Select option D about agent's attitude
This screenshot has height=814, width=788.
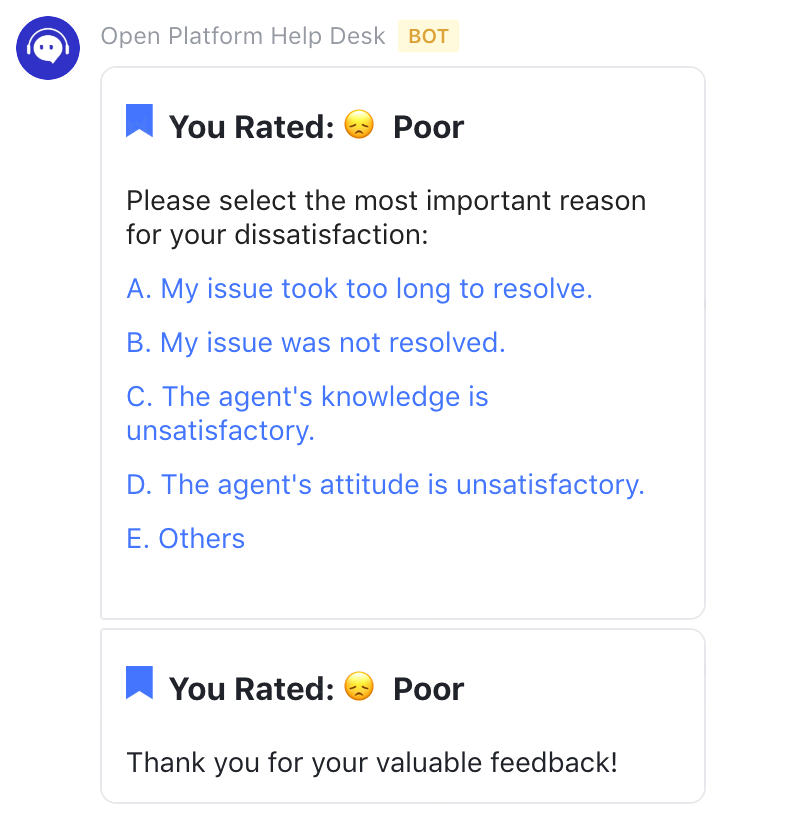385,485
